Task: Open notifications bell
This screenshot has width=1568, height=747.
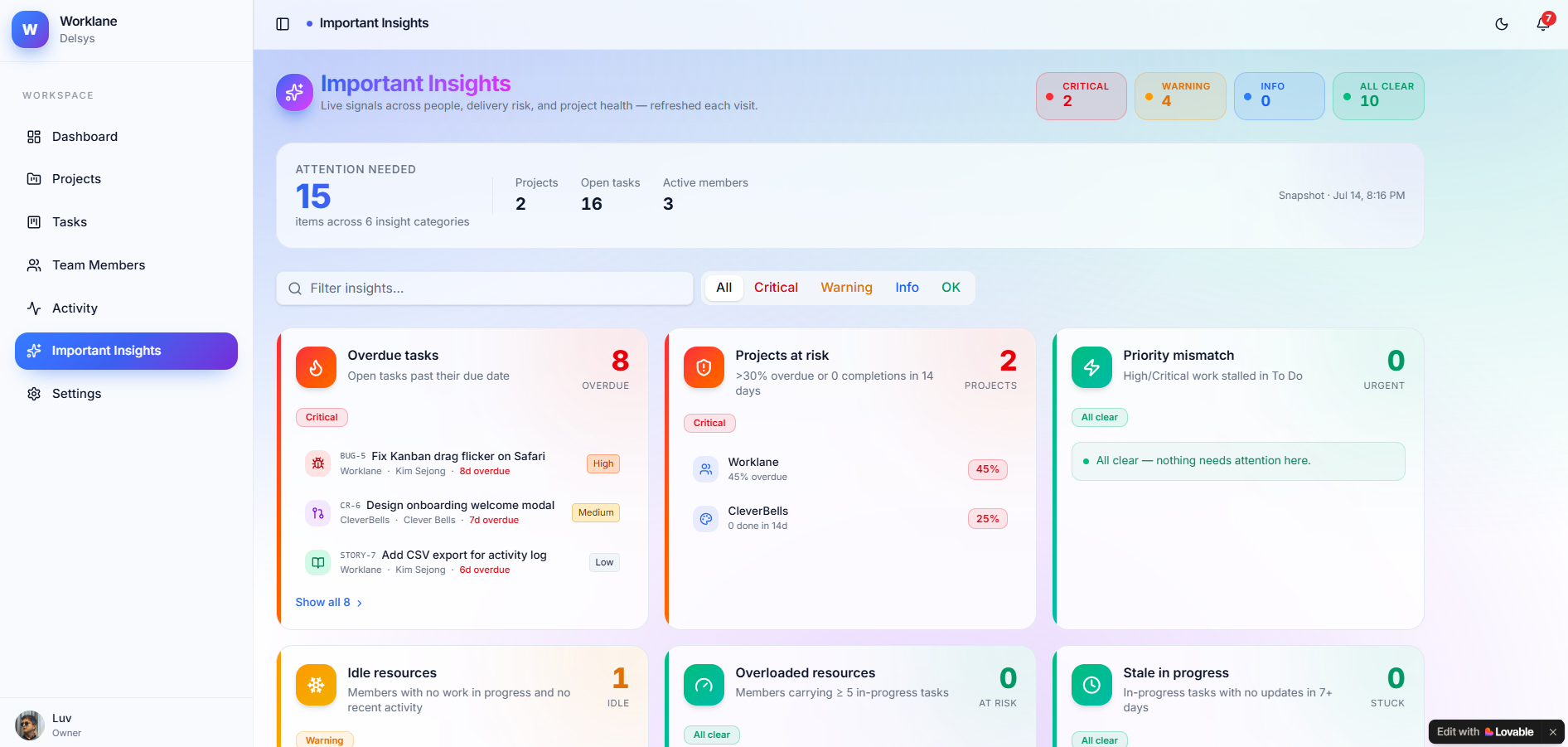Action: point(1542,24)
